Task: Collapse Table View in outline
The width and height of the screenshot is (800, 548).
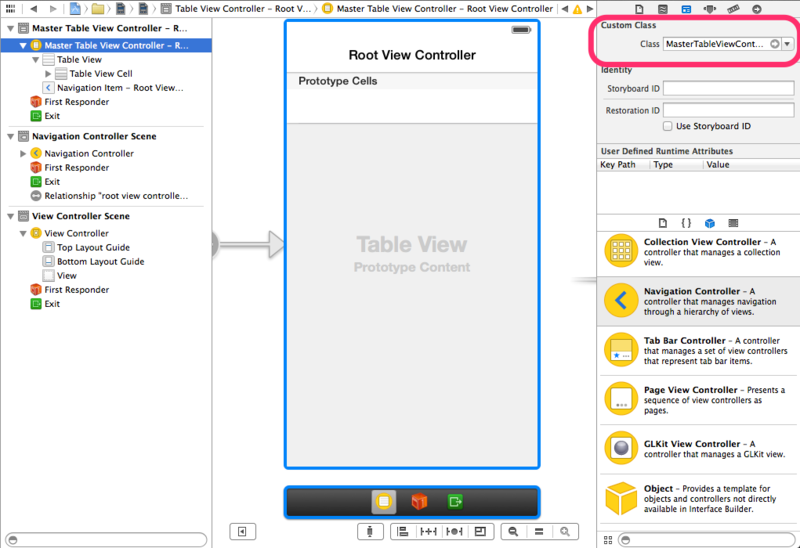Action: point(36,60)
